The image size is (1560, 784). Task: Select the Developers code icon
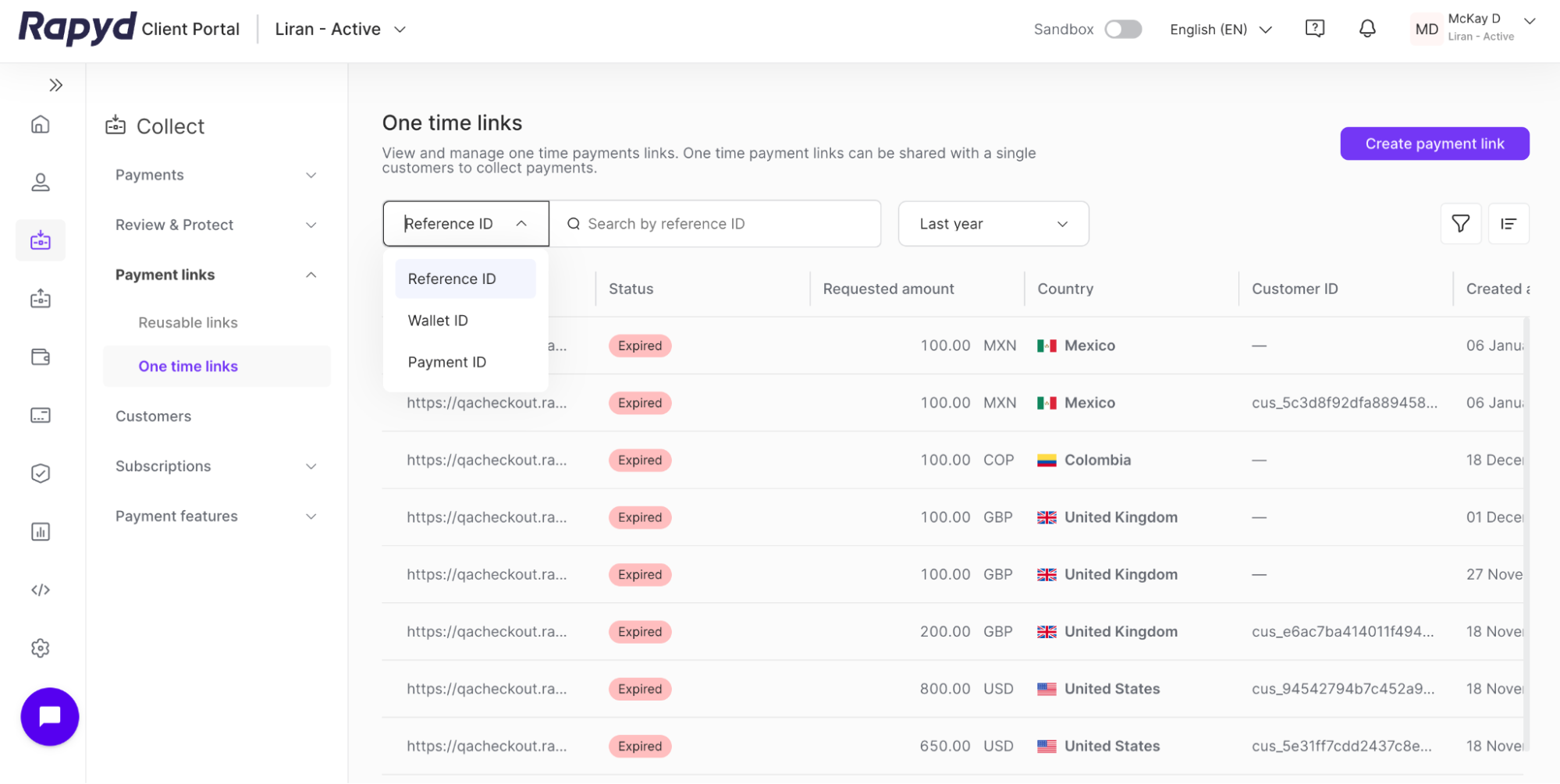[x=40, y=589]
